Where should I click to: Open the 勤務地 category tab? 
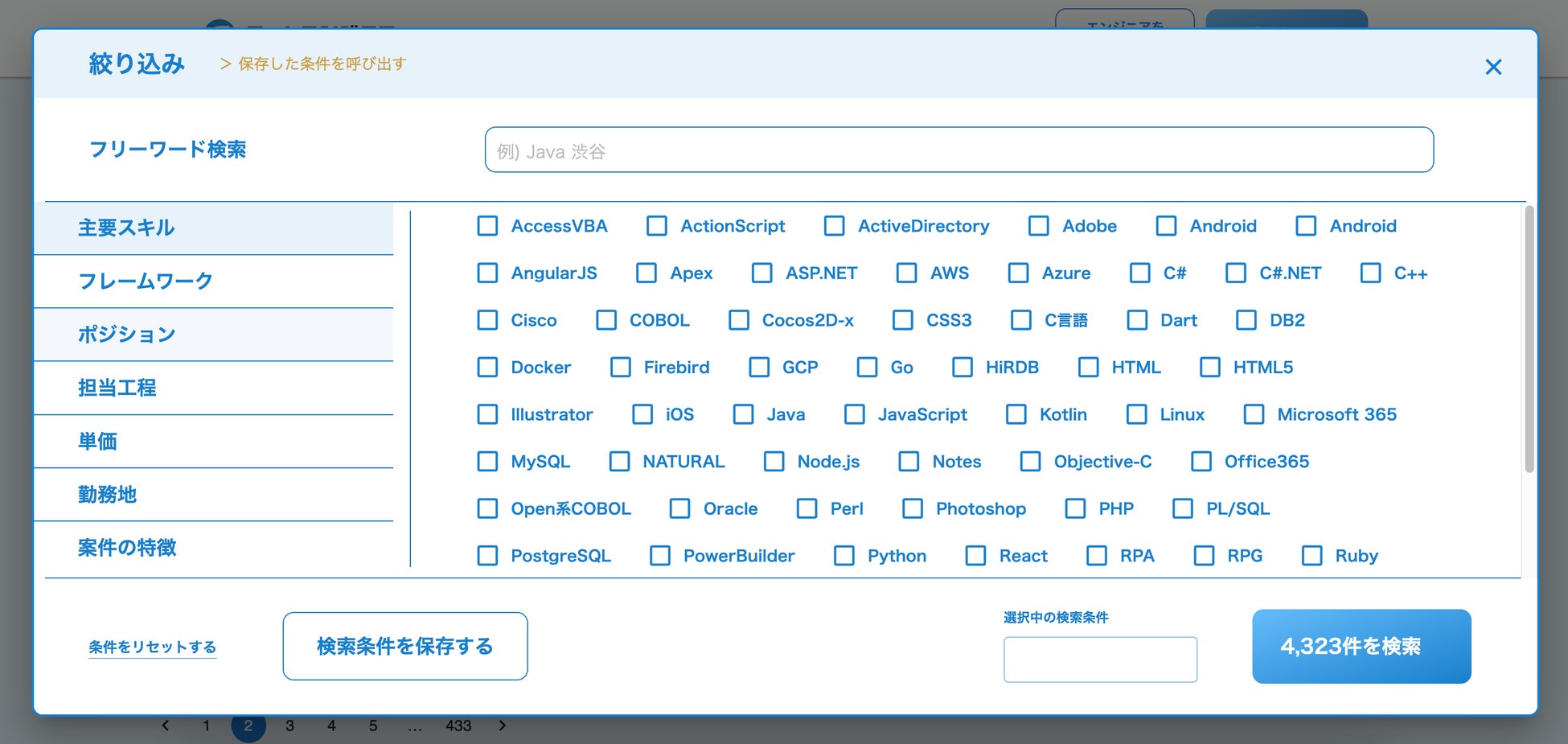click(213, 494)
